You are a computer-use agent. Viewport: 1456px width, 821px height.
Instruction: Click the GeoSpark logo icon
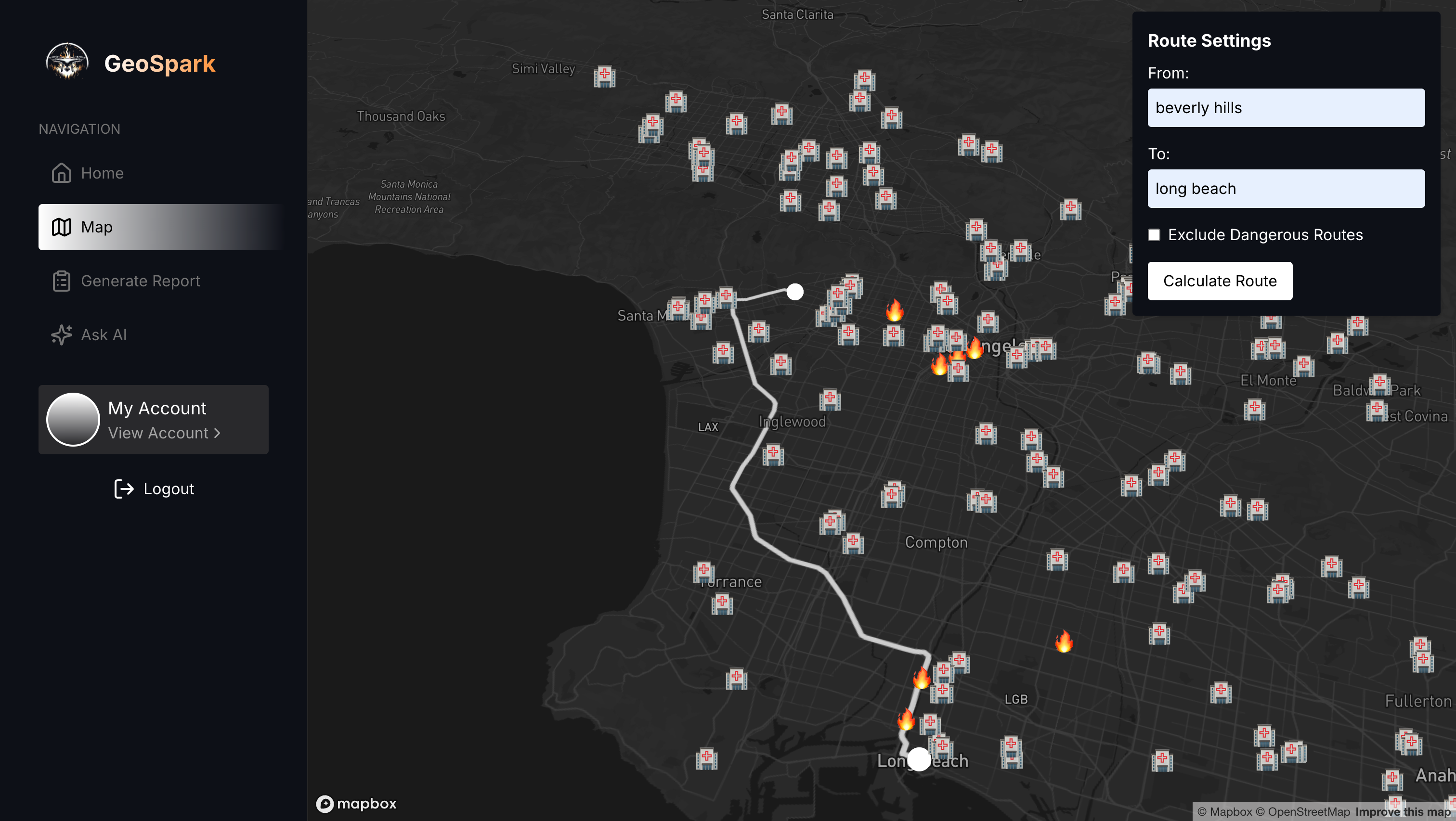coord(67,62)
